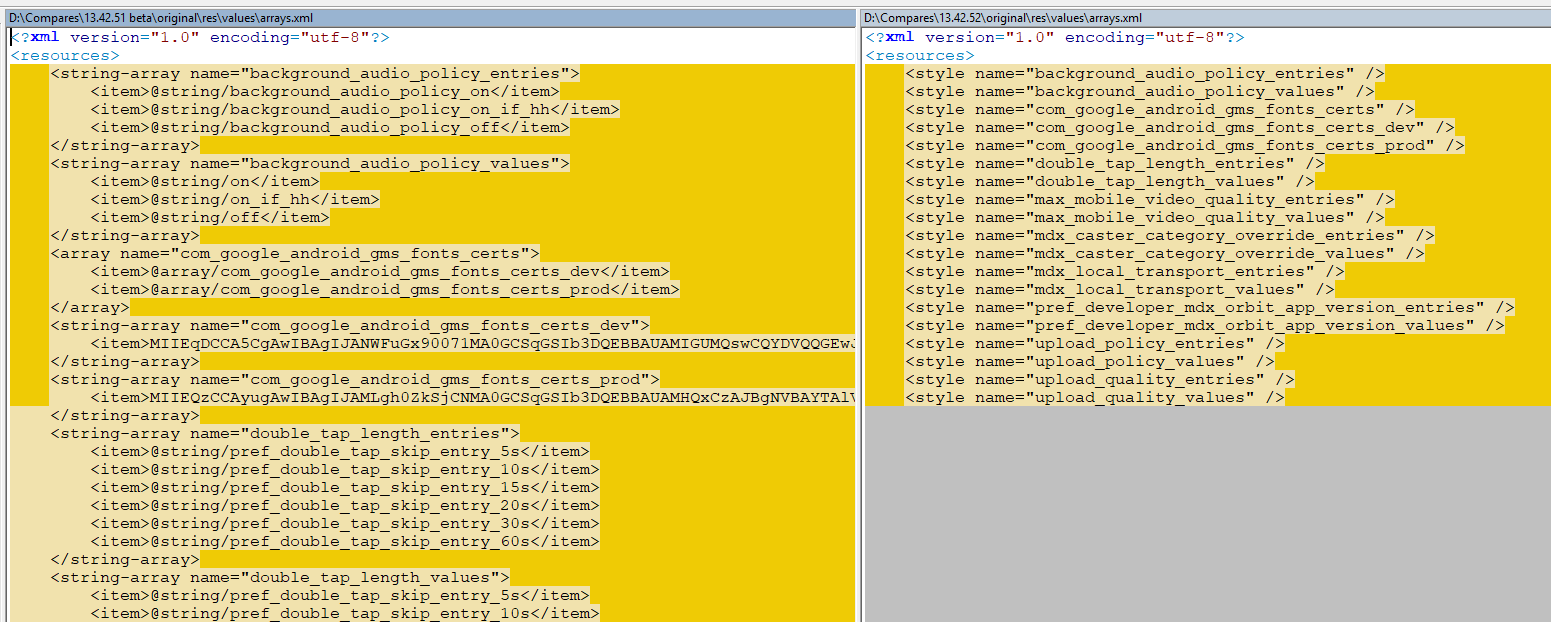Click style mdx_local_transport_entries line
The height and width of the screenshot is (622, 1551).
[1125, 271]
